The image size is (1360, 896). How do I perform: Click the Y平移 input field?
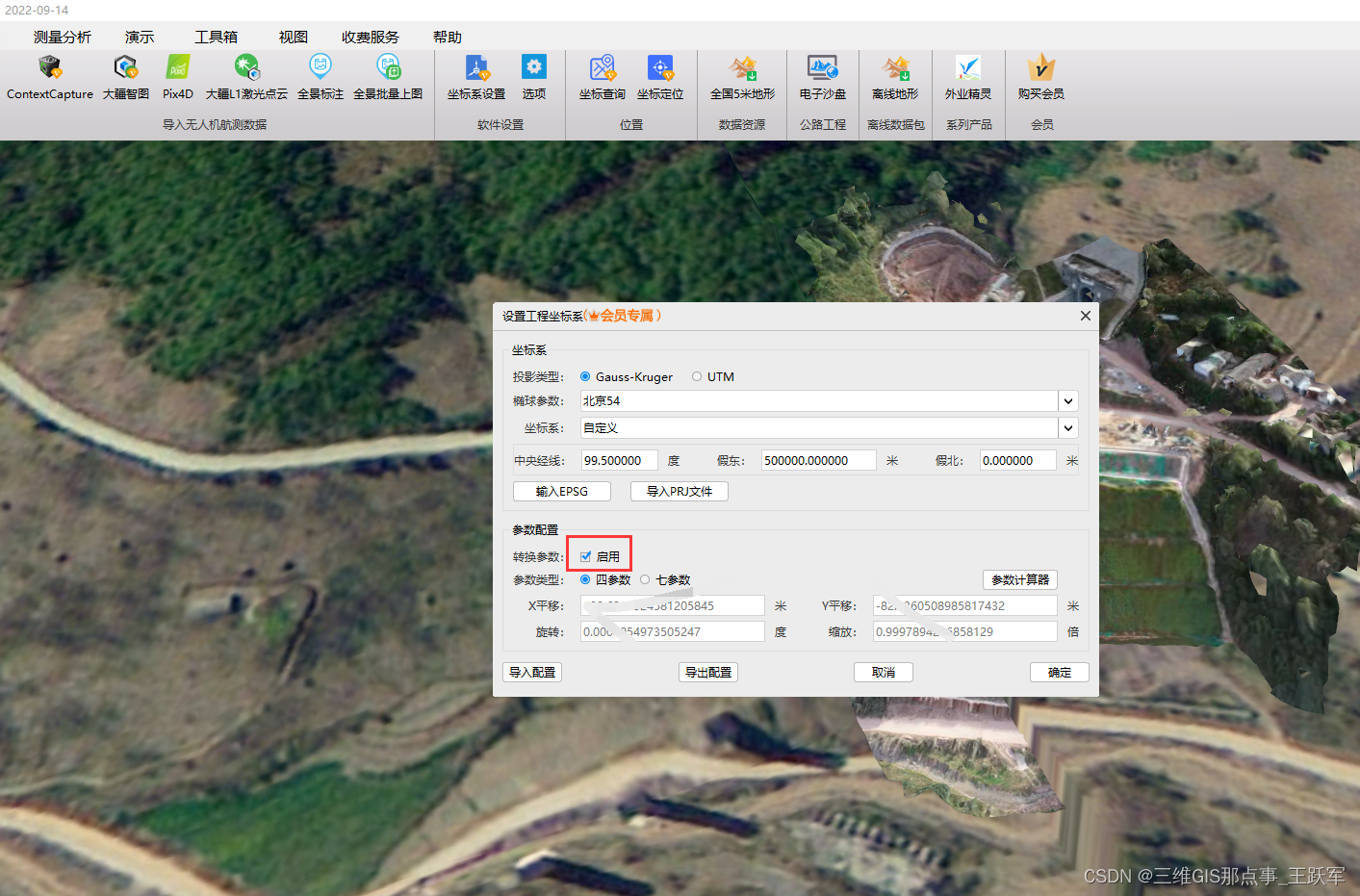click(x=965, y=605)
